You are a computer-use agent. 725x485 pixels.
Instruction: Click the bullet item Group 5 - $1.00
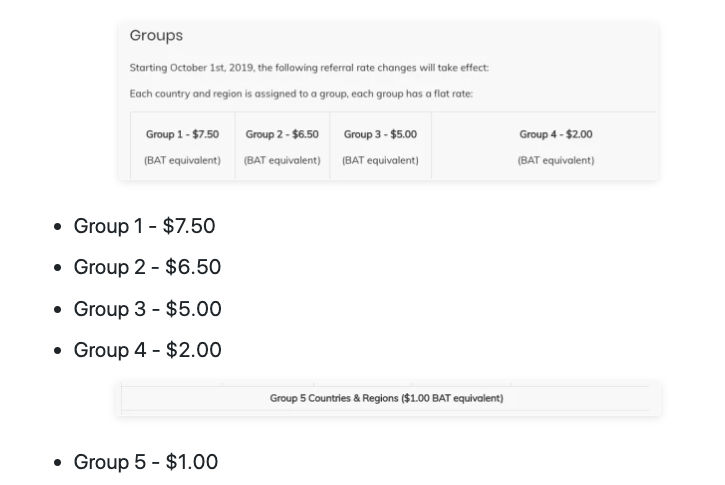click(146, 462)
